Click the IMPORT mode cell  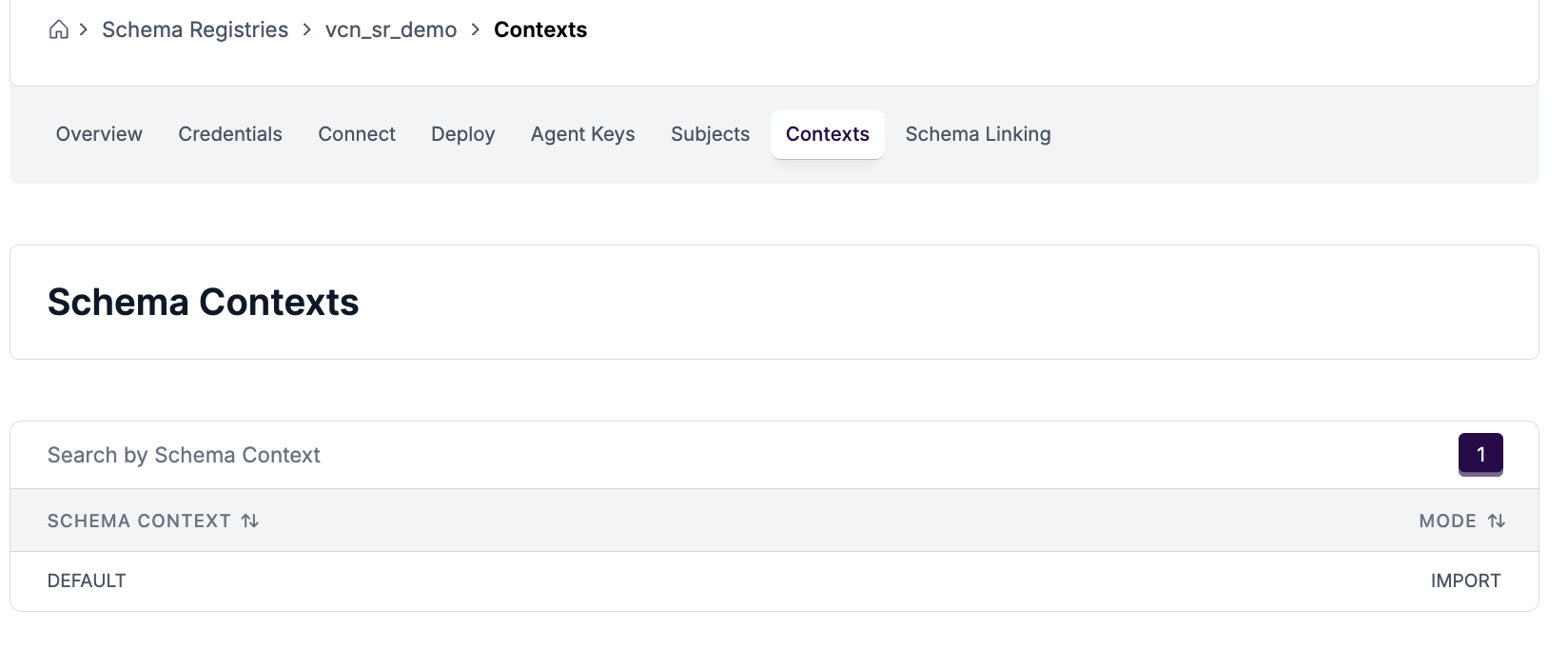[1465, 580]
